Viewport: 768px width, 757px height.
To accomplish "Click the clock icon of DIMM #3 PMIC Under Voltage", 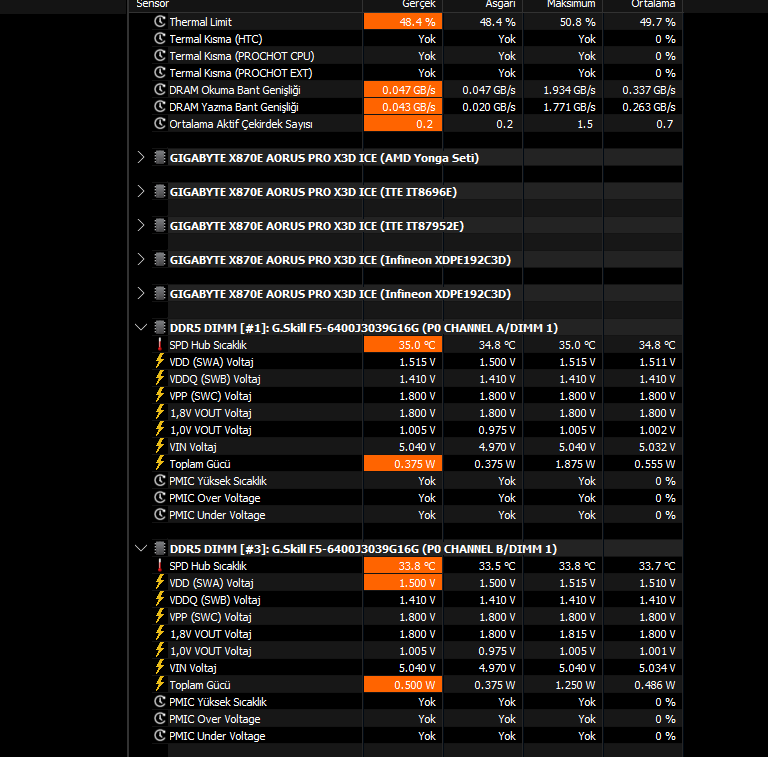I will point(160,735).
